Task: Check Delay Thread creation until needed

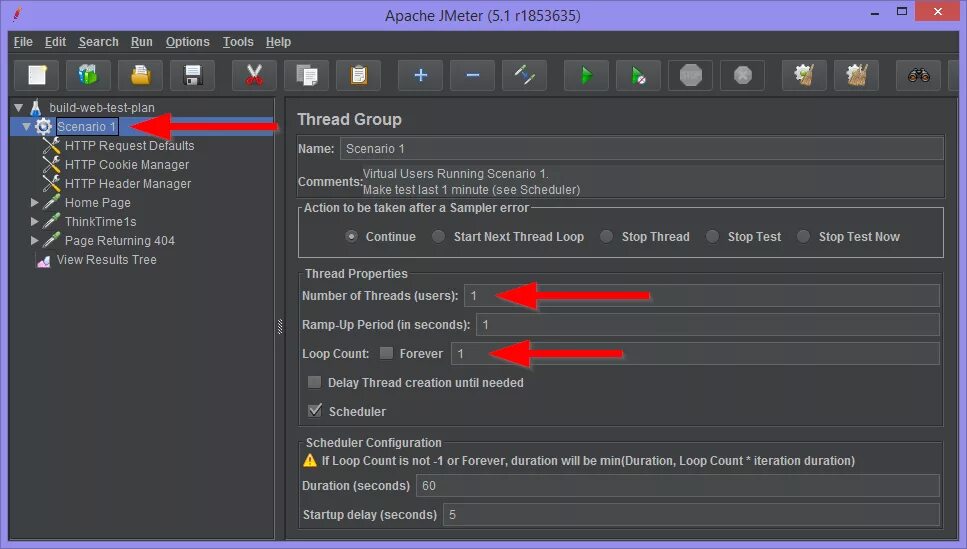Action: [x=315, y=382]
